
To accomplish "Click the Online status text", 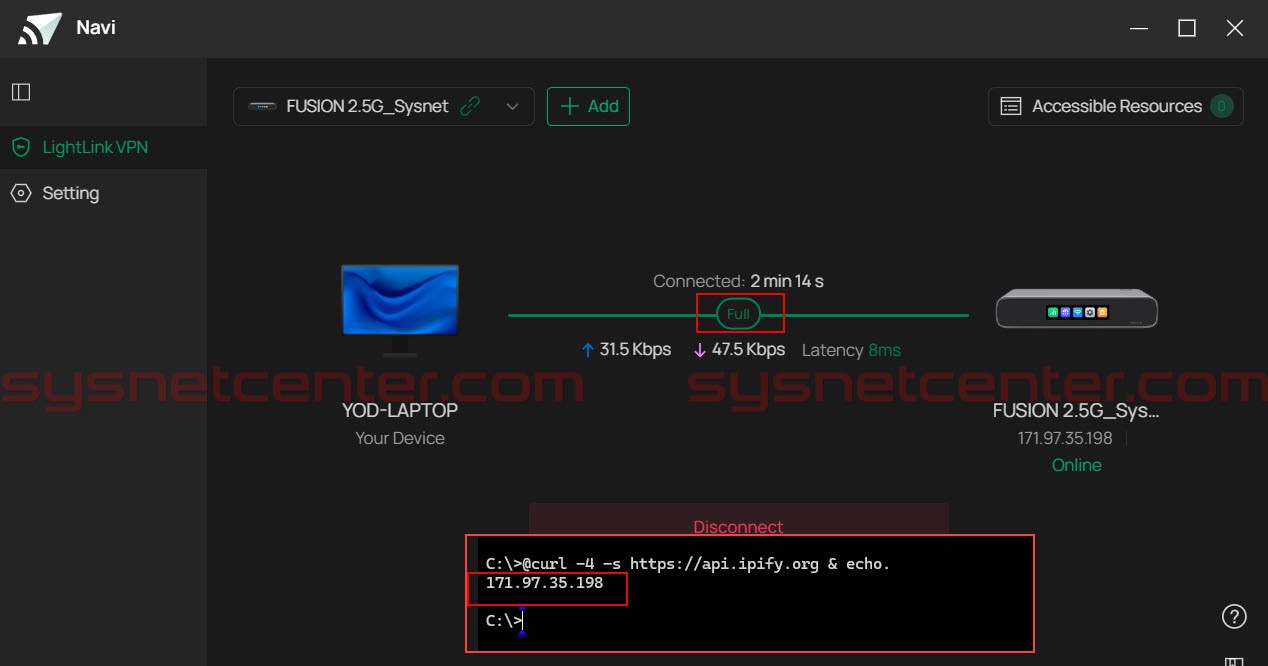I will pos(1077,465).
